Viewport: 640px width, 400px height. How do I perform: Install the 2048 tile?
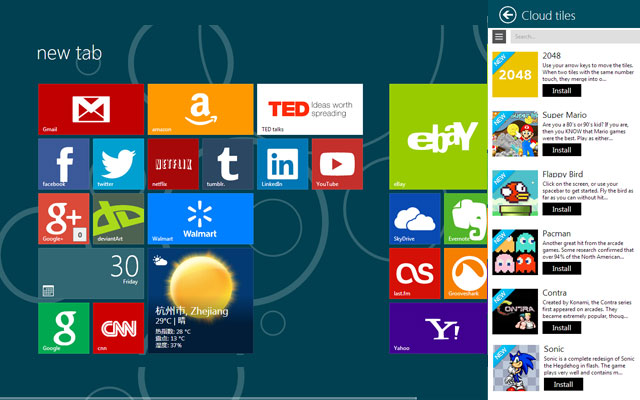pos(562,91)
